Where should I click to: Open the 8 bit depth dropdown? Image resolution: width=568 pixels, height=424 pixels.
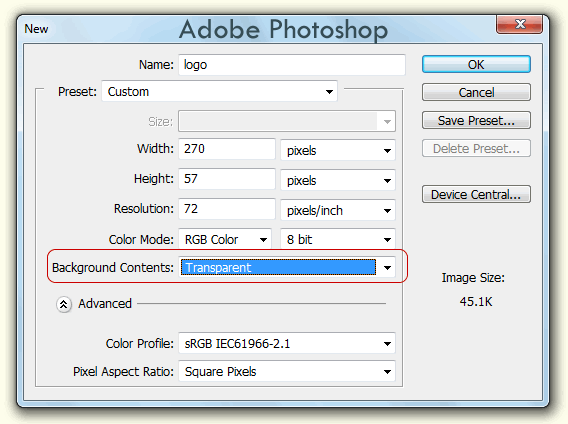pos(338,239)
